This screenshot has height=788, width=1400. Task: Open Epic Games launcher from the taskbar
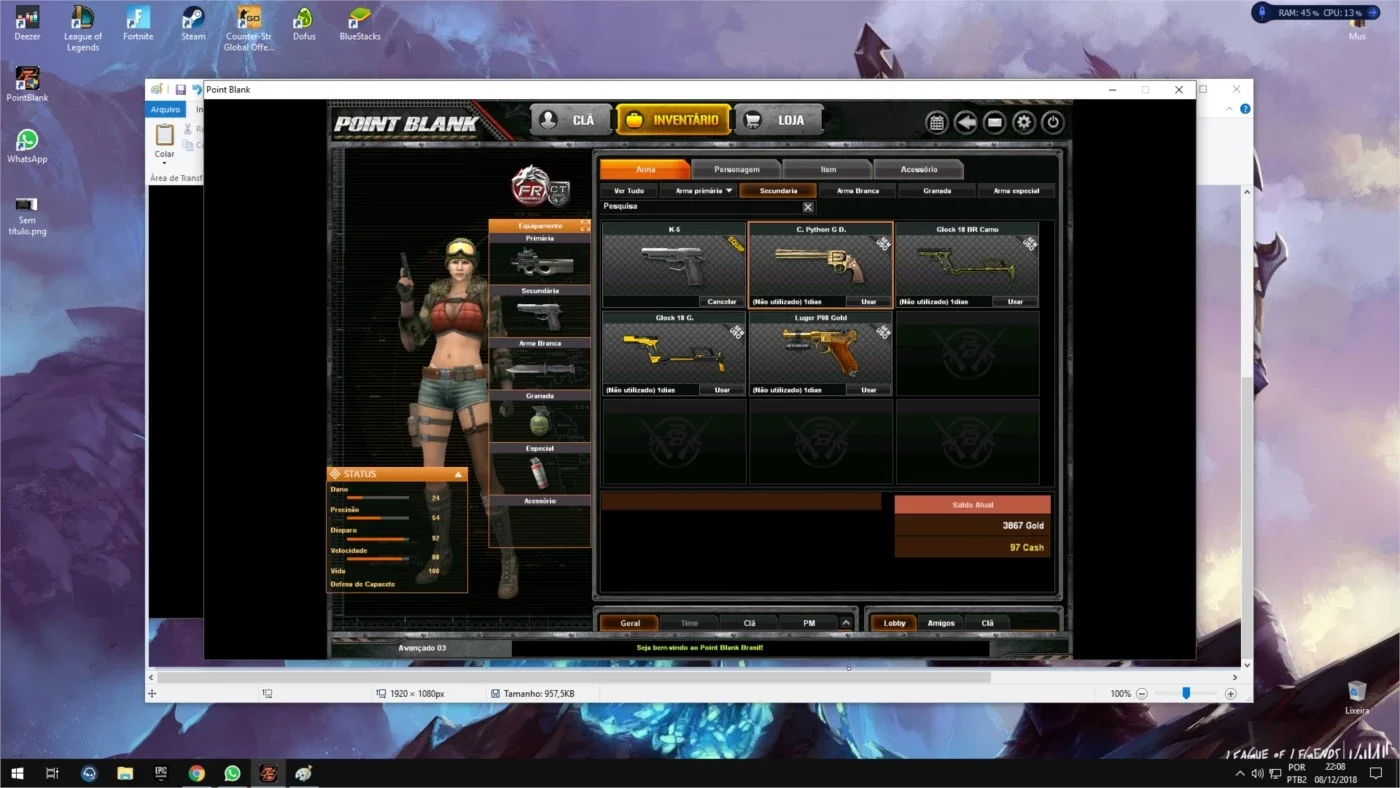[x=161, y=773]
